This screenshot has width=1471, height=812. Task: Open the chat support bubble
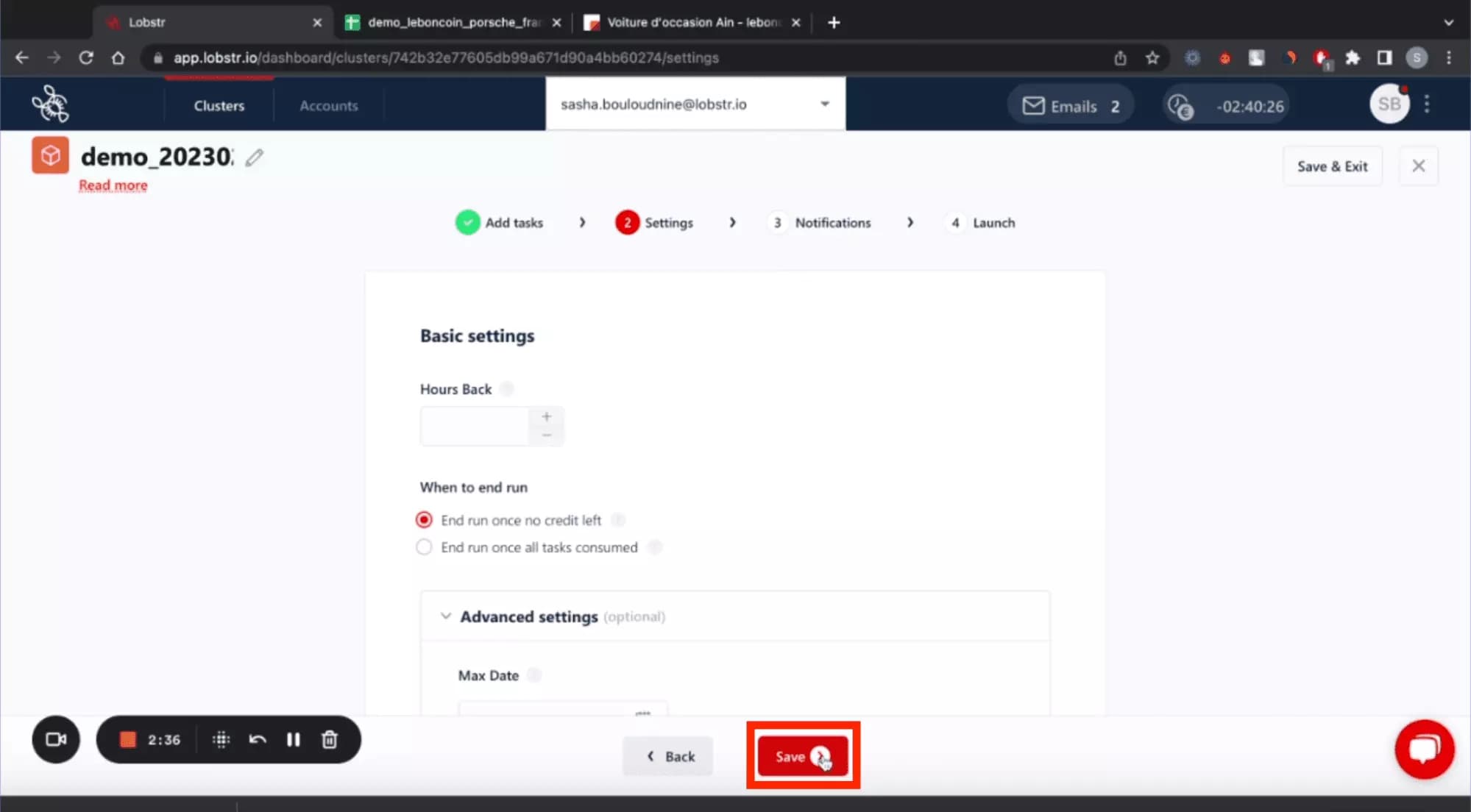[x=1425, y=749]
